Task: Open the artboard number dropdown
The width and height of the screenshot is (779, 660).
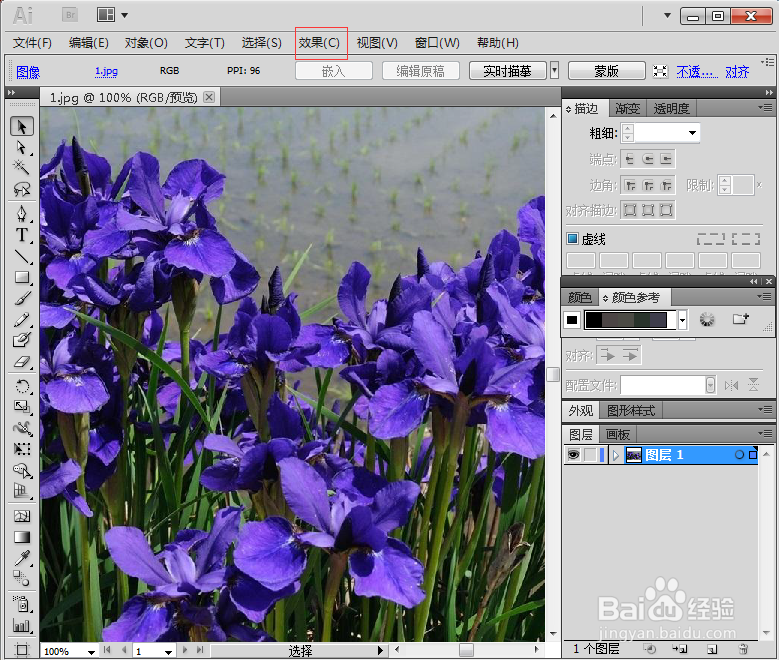Action: point(168,652)
